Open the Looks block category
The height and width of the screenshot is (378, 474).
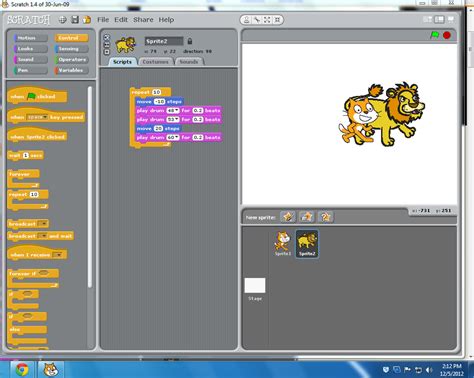31,49
